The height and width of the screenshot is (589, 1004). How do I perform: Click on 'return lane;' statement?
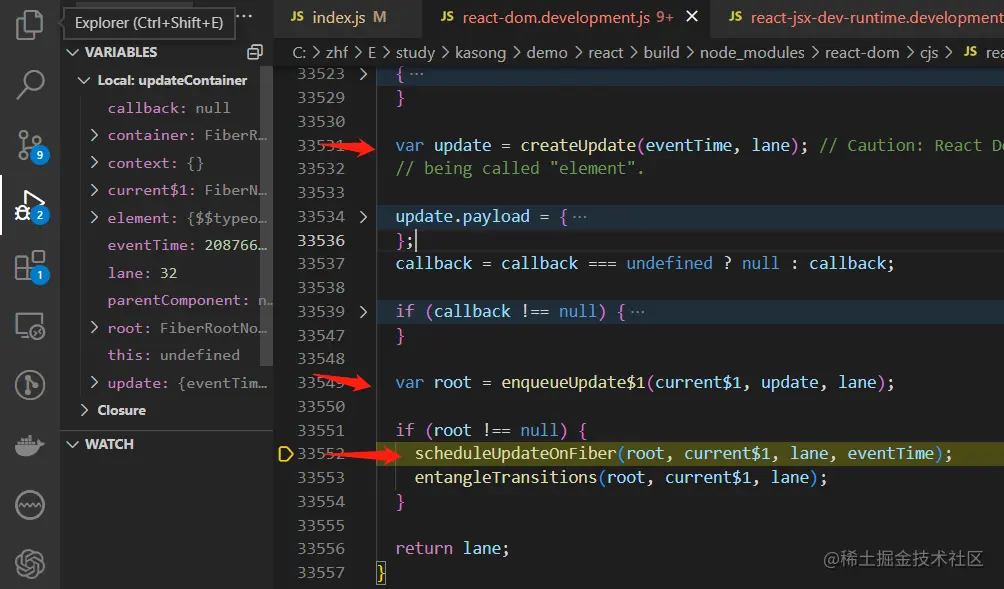[x=452, y=549]
